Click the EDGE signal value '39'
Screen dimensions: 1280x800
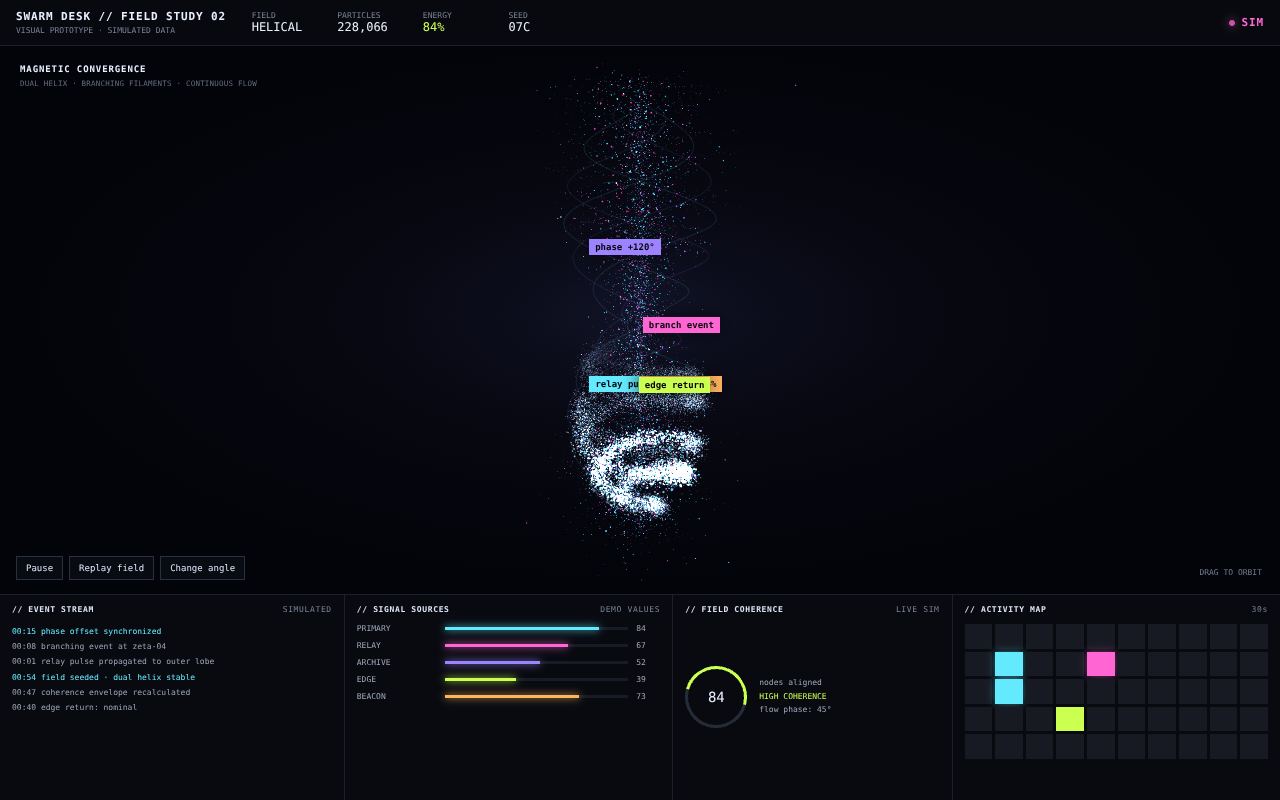641,679
